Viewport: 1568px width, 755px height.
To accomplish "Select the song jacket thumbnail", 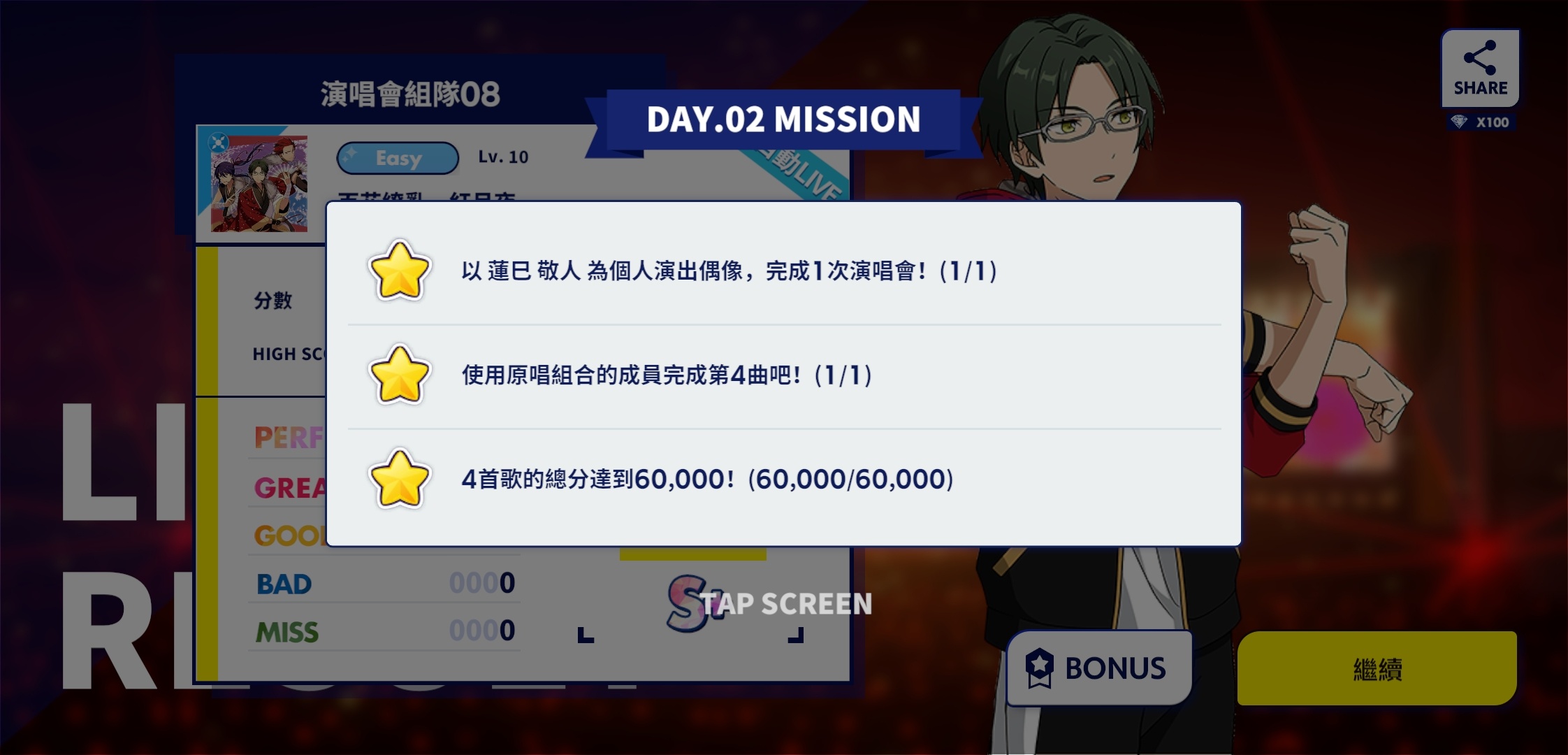I will point(259,183).
